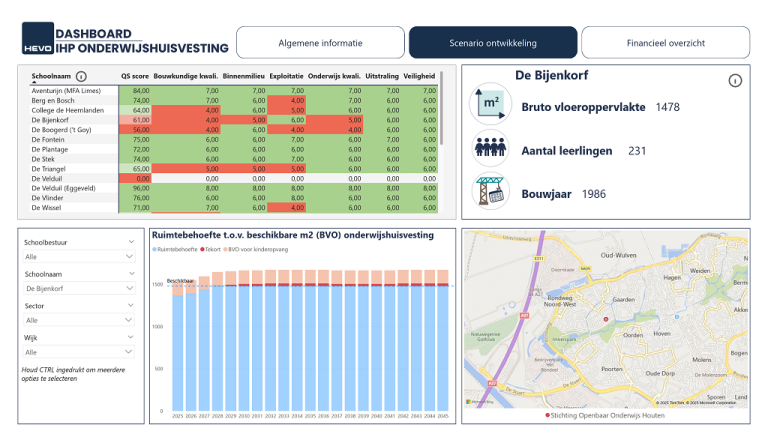The width and height of the screenshot is (768, 440).
Task: Click the Aantal leerlingen value 231
Action: pos(637,151)
